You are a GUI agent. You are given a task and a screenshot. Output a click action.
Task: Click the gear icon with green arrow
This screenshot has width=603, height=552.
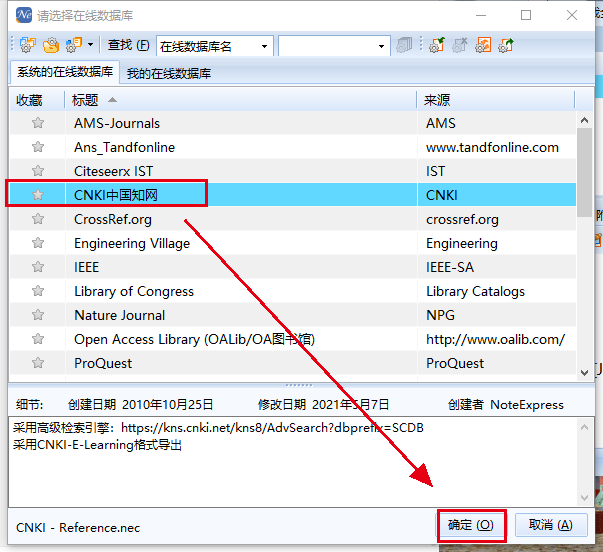coord(437,45)
